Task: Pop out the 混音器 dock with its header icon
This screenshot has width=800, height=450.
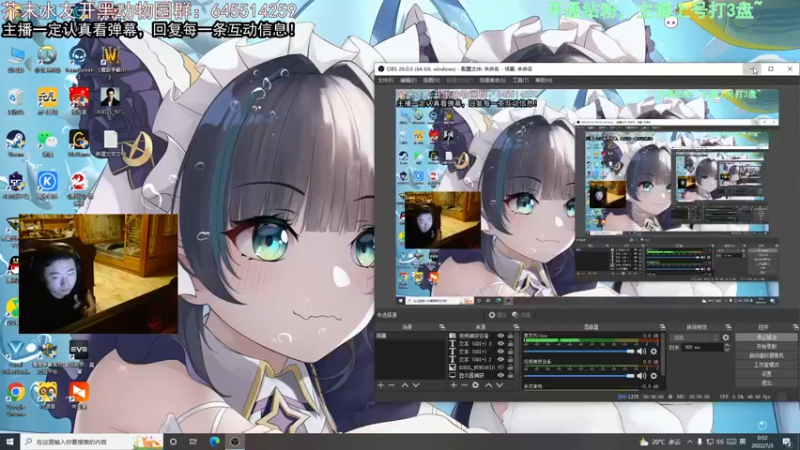Action: click(662, 327)
